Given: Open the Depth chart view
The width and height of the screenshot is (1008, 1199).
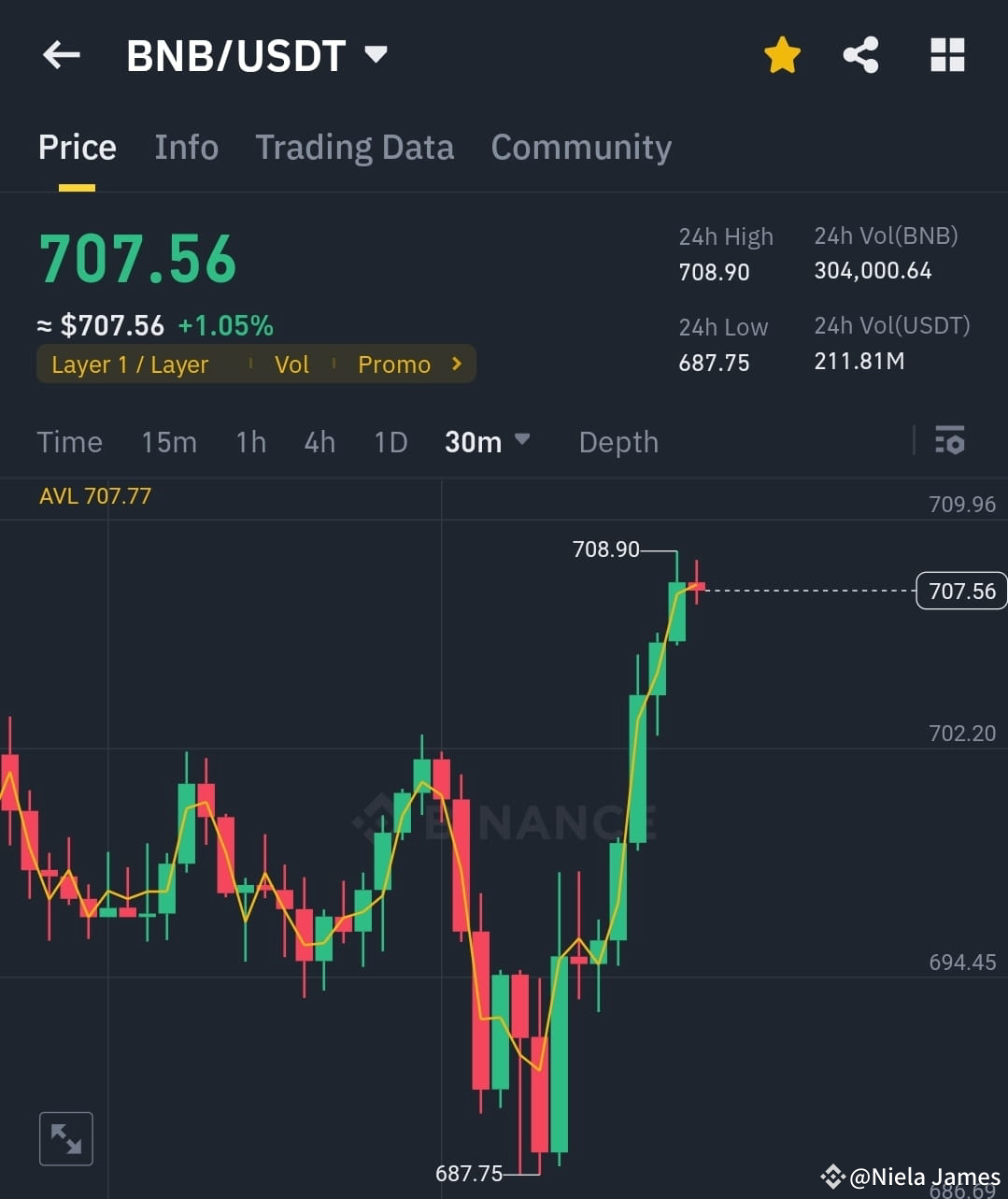Looking at the screenshot, I should tap(618, 442).
